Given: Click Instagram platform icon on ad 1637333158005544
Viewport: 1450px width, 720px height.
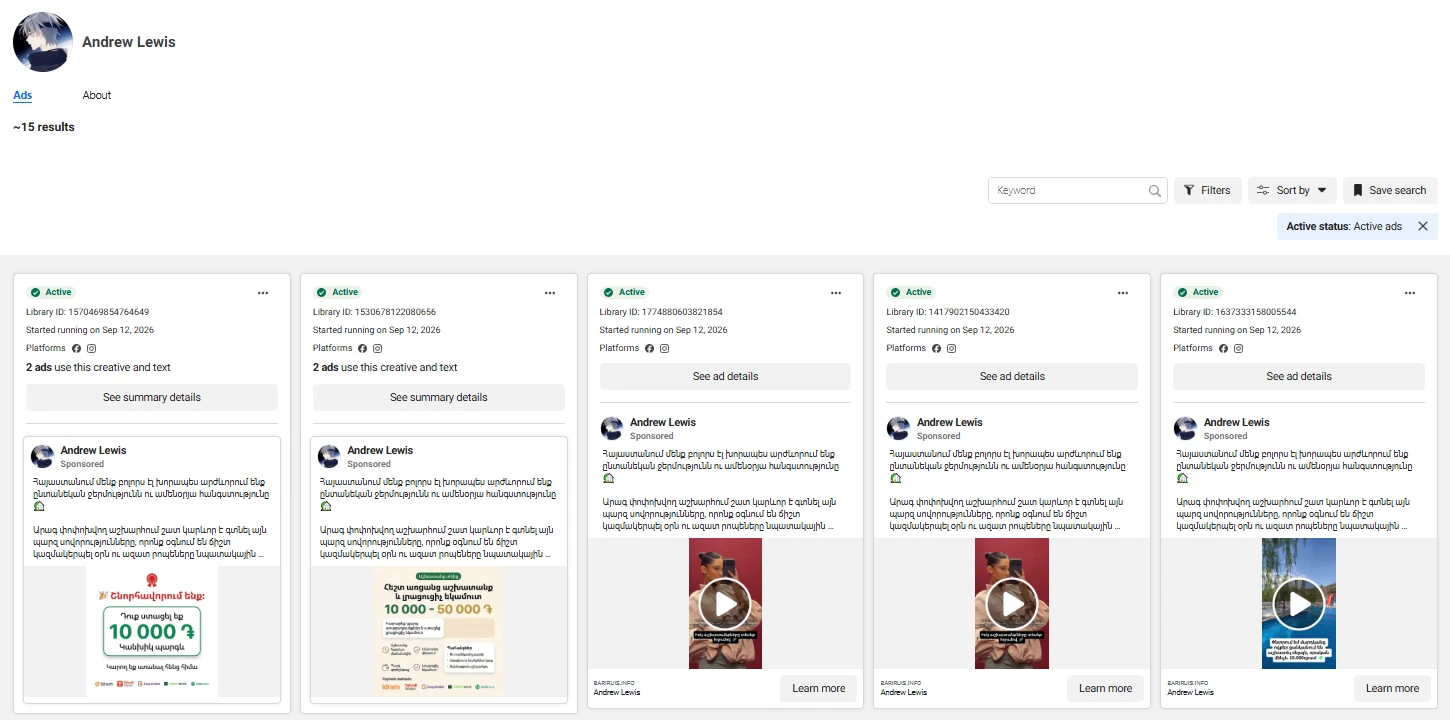Looking at the screenshot, I should [x=1238, y=348].
